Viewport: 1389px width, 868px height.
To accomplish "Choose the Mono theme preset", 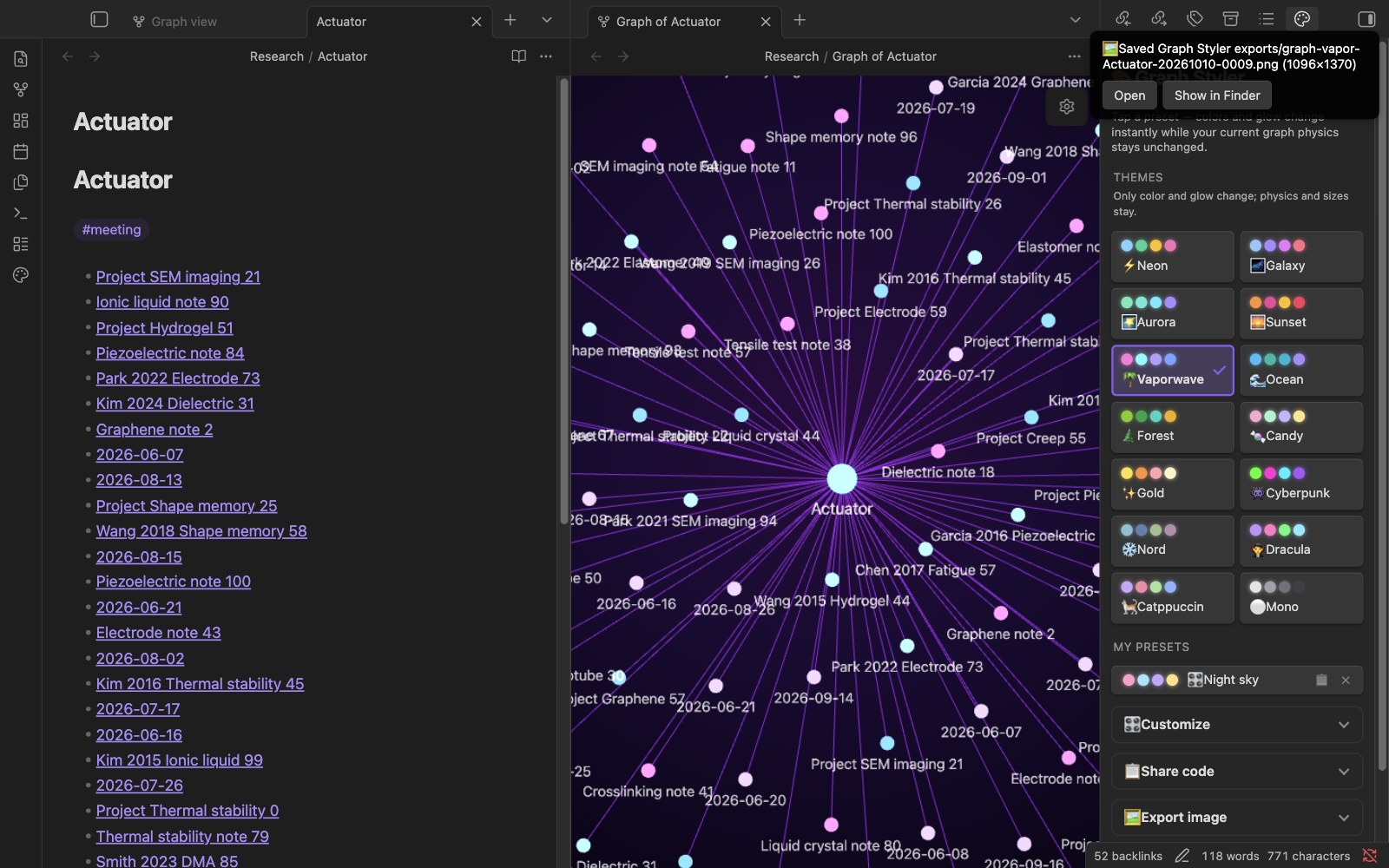I will (x=1300, y=597).
